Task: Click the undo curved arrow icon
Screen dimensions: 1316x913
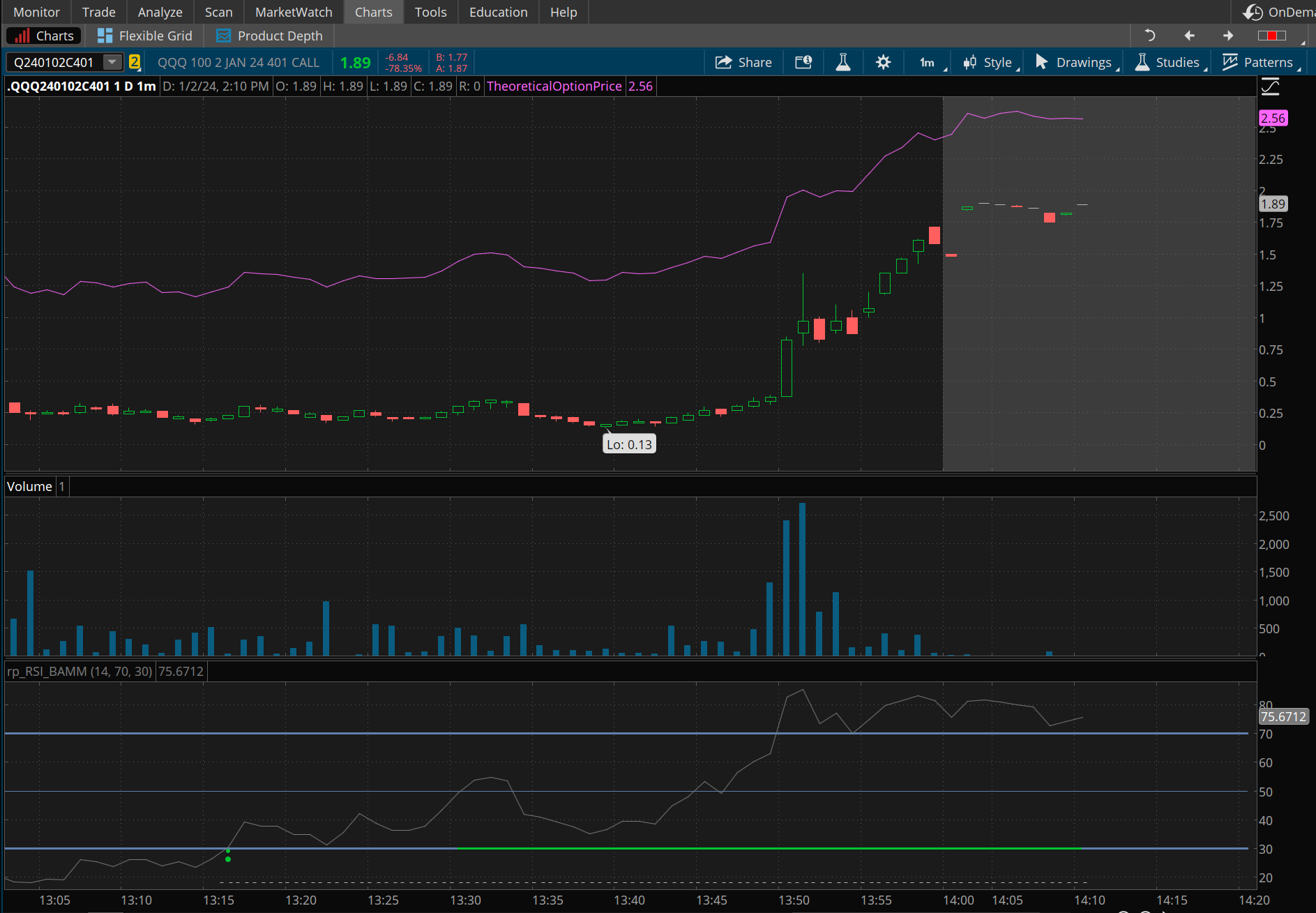Action: pos(1150,36)
